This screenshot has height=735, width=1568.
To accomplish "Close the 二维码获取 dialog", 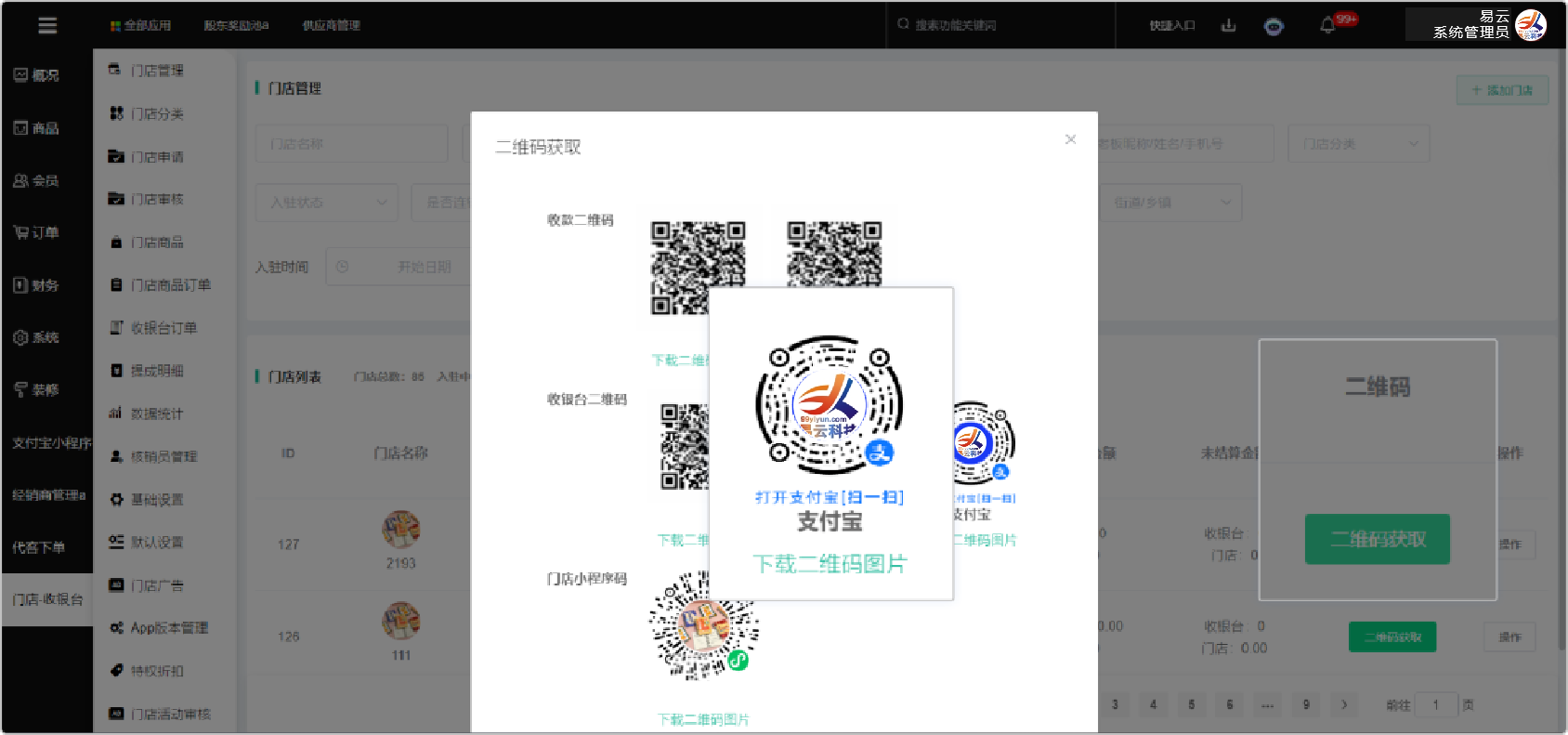I will (x=1070, y=139).
